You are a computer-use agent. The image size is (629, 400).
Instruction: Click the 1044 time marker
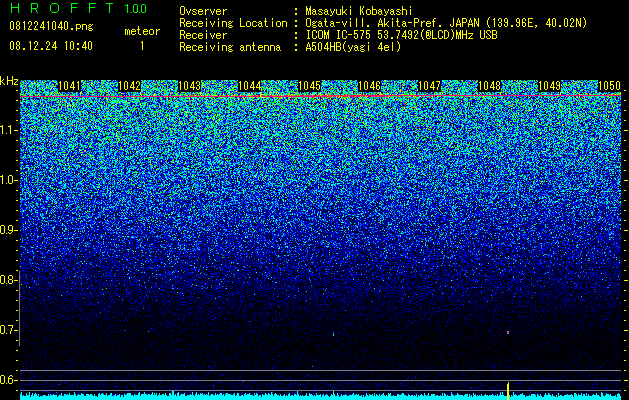[250, 86]
